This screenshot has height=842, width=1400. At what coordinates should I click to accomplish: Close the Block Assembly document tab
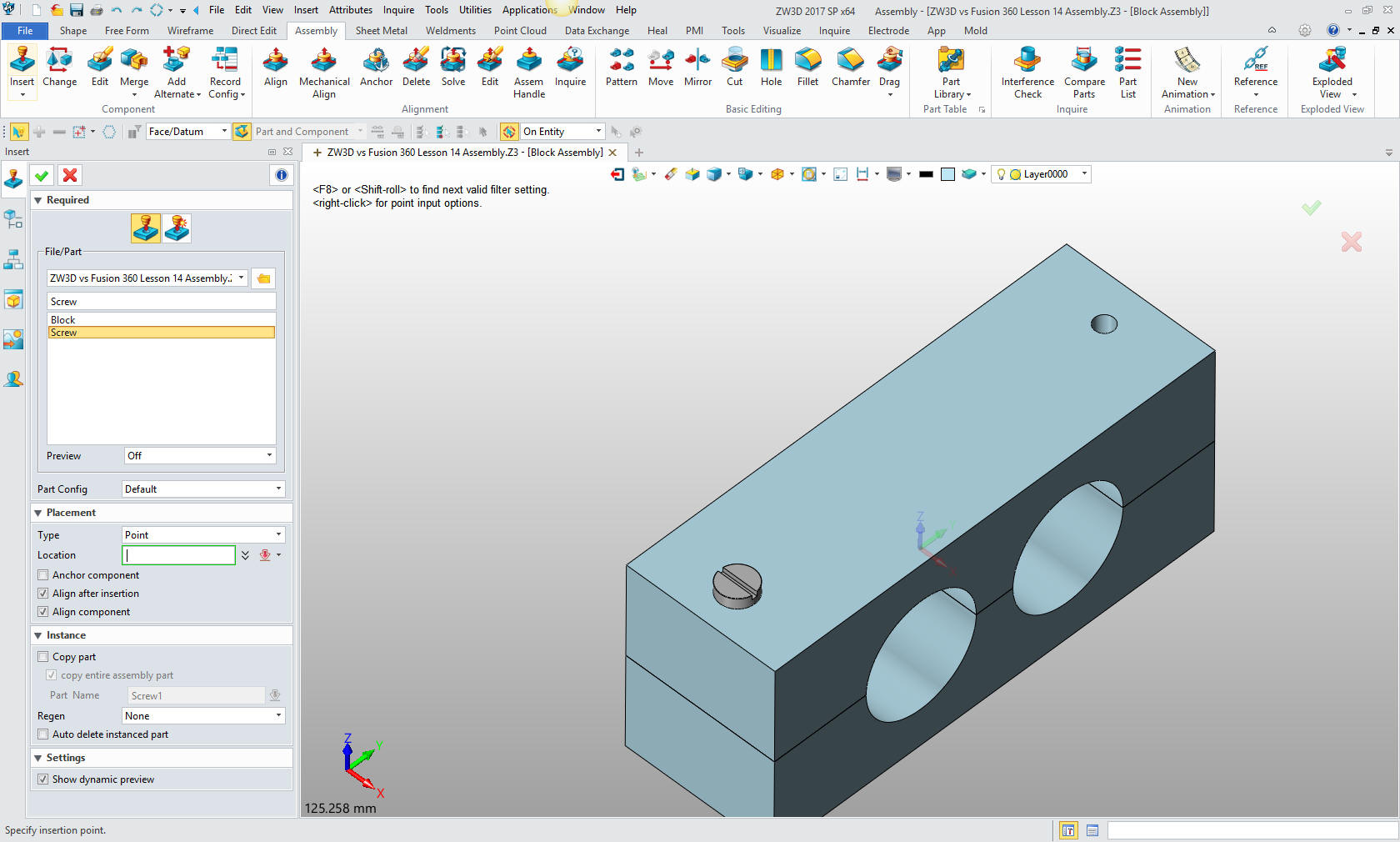click(x=612, y=153)
